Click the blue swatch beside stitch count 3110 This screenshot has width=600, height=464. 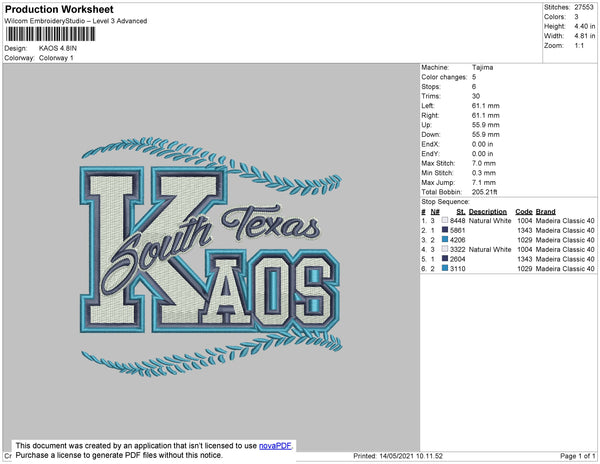[445, 268]
